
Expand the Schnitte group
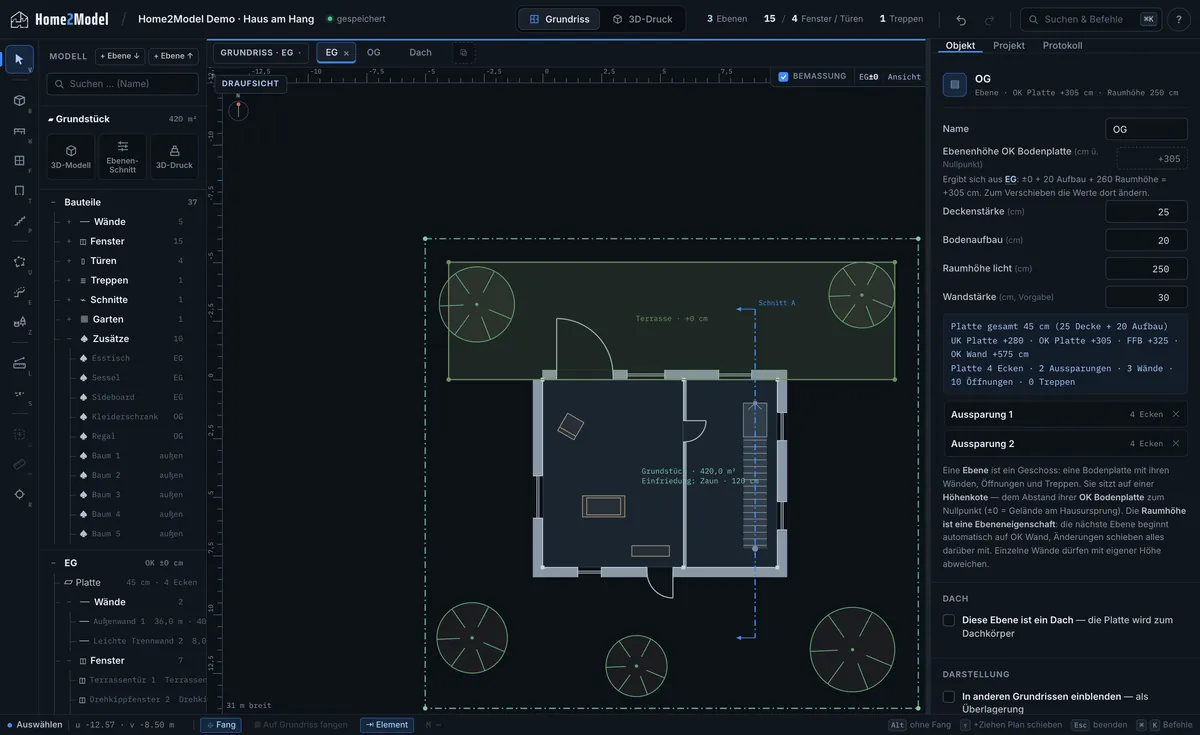coord(69,300)
